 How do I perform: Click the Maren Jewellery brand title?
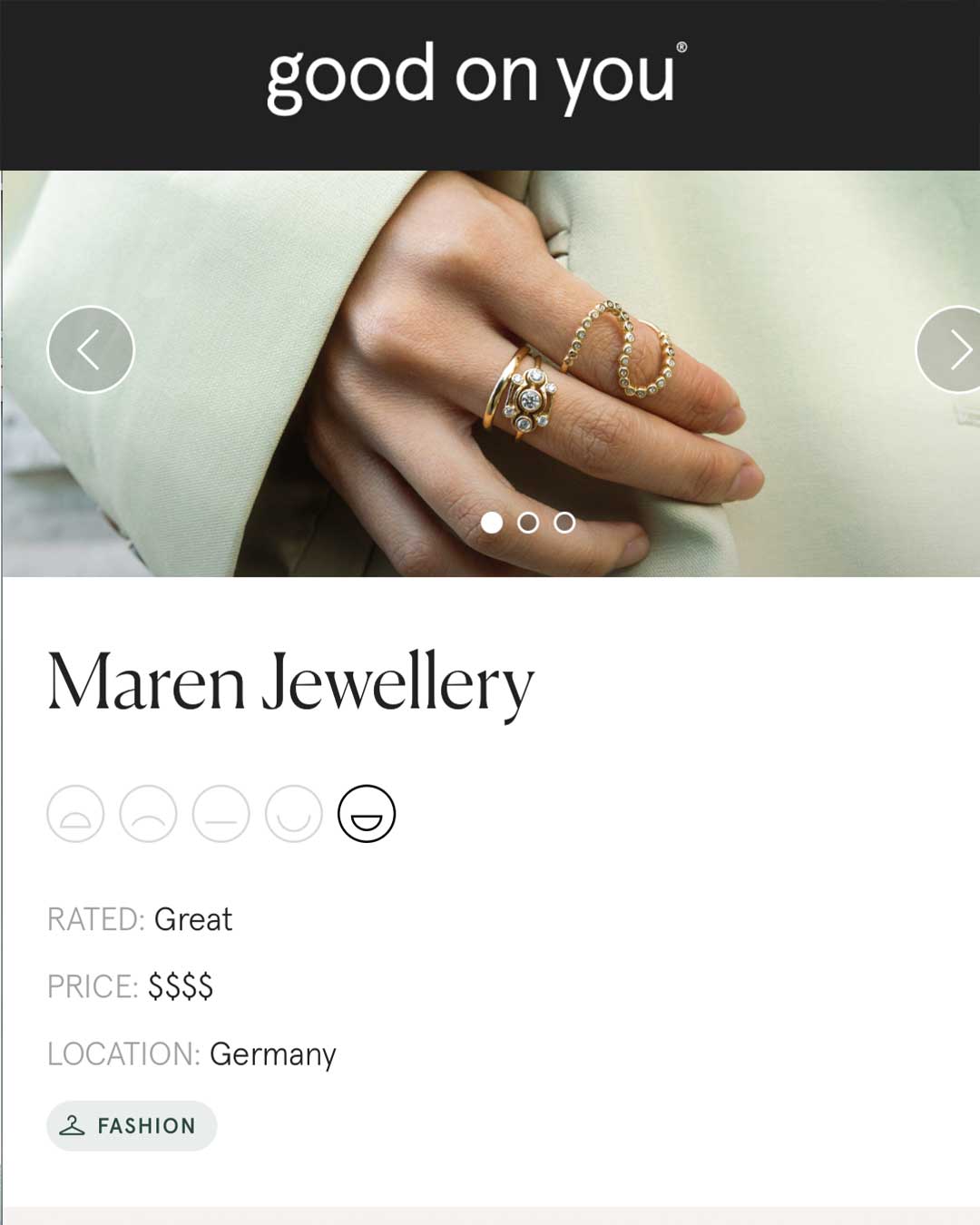[x=290, y=682]
